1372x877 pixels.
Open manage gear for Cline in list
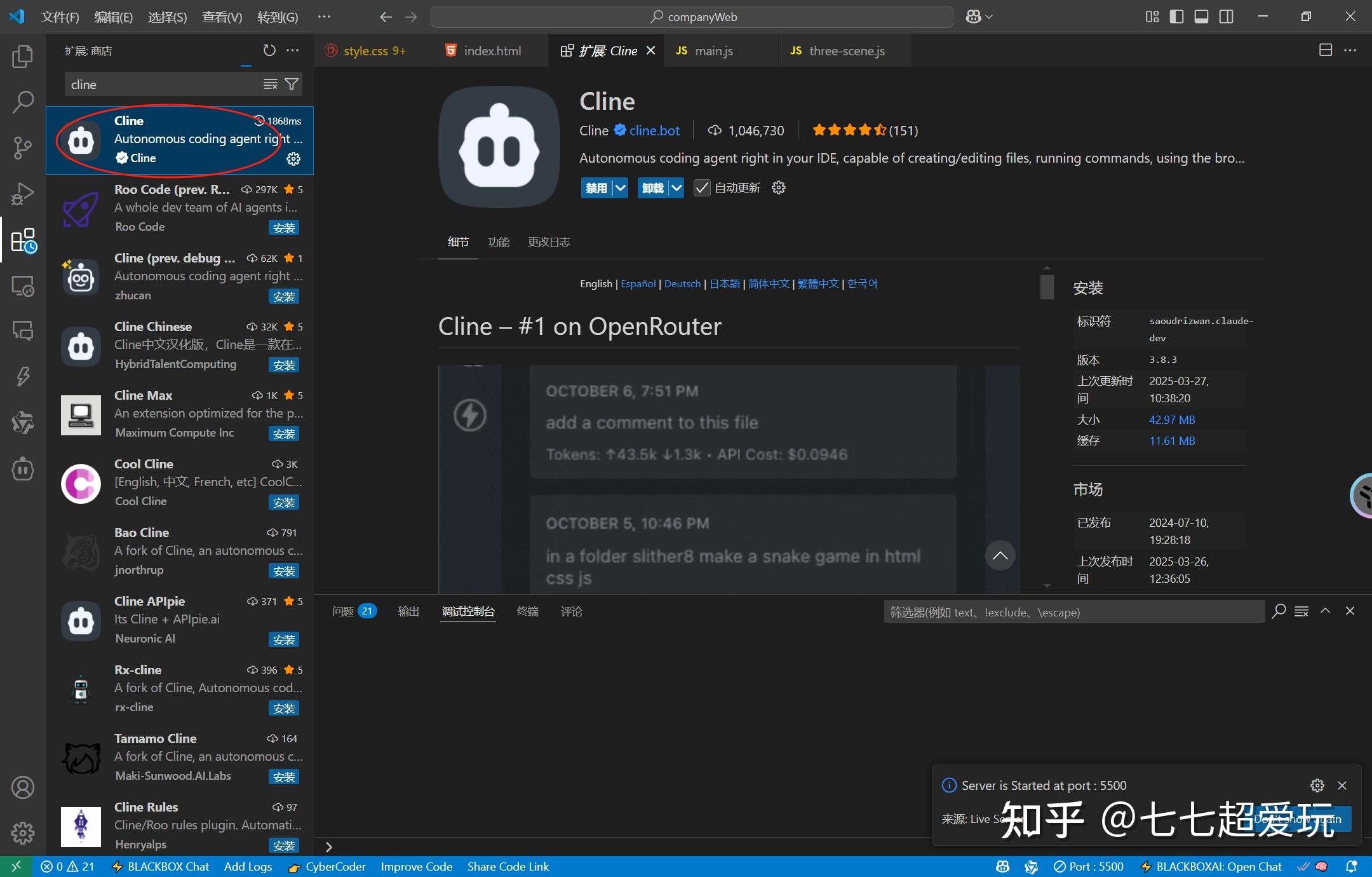293,159
